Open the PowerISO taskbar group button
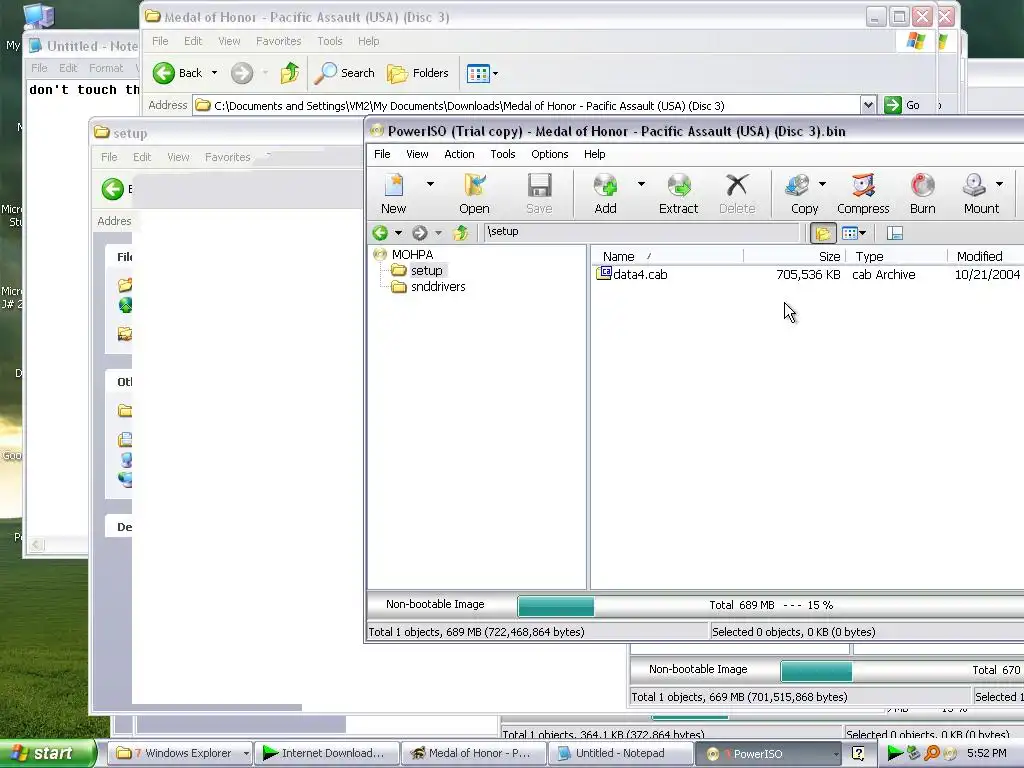The image size is (1024, 768). [768, 754]
